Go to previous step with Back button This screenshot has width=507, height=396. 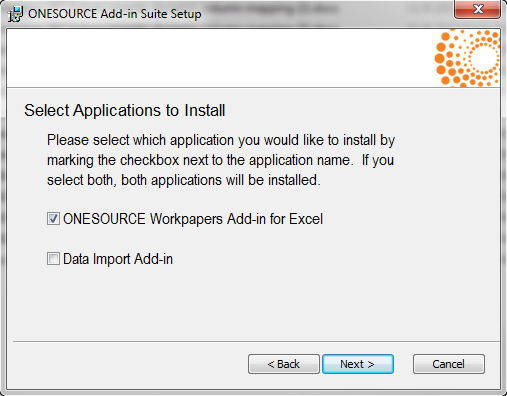pyautogui.click(x=284, y=364)
